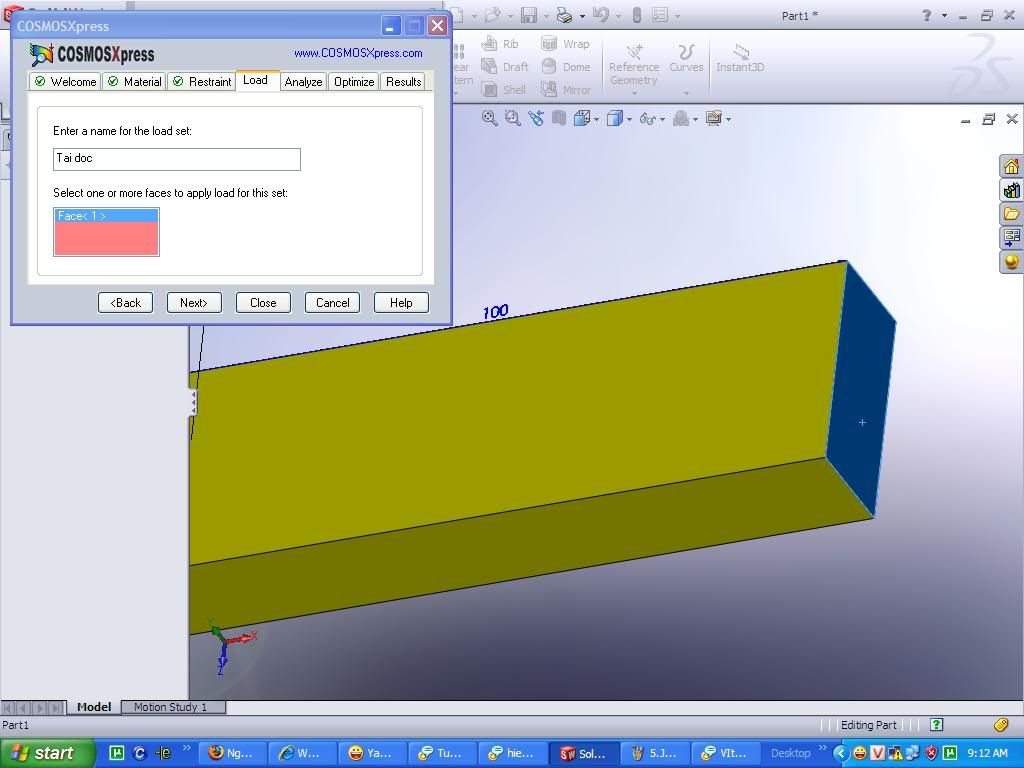Click the Previous View icon

(536, 118)
